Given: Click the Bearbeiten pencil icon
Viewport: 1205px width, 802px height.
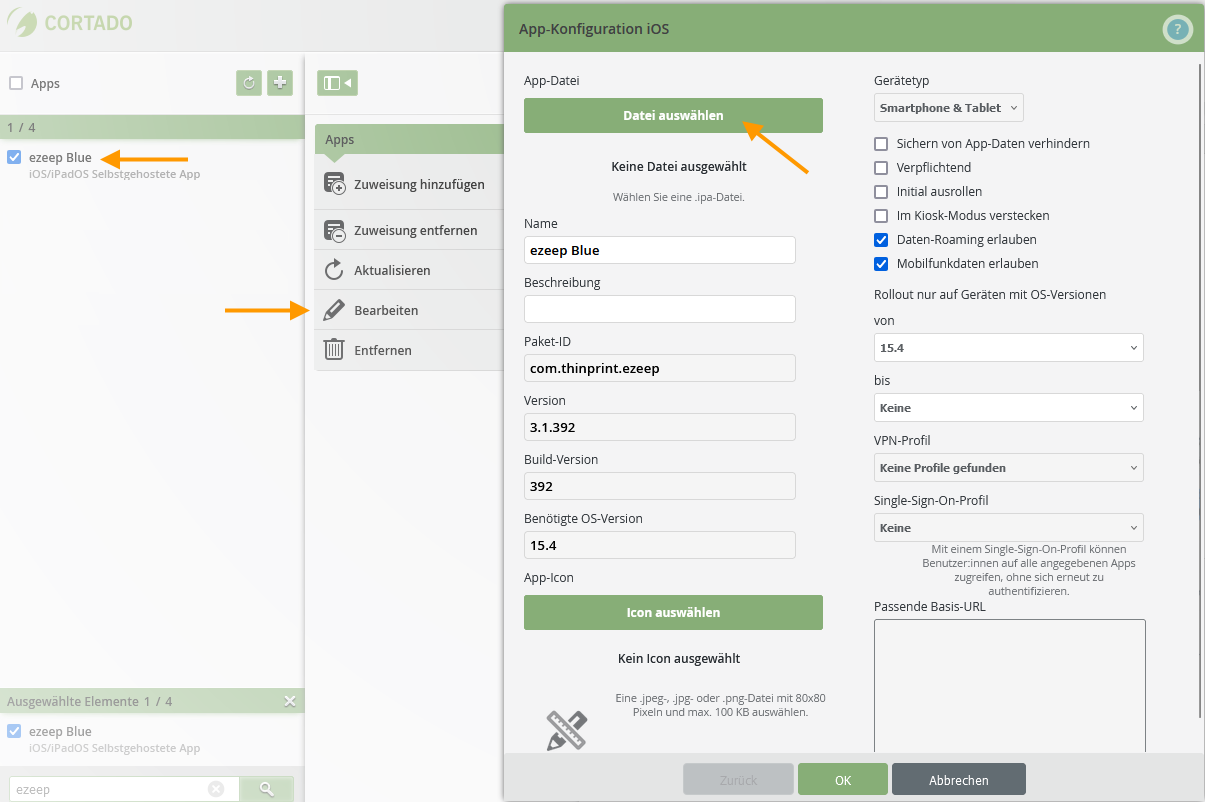Looking at the screenshot, I should [x=335, y=310].
